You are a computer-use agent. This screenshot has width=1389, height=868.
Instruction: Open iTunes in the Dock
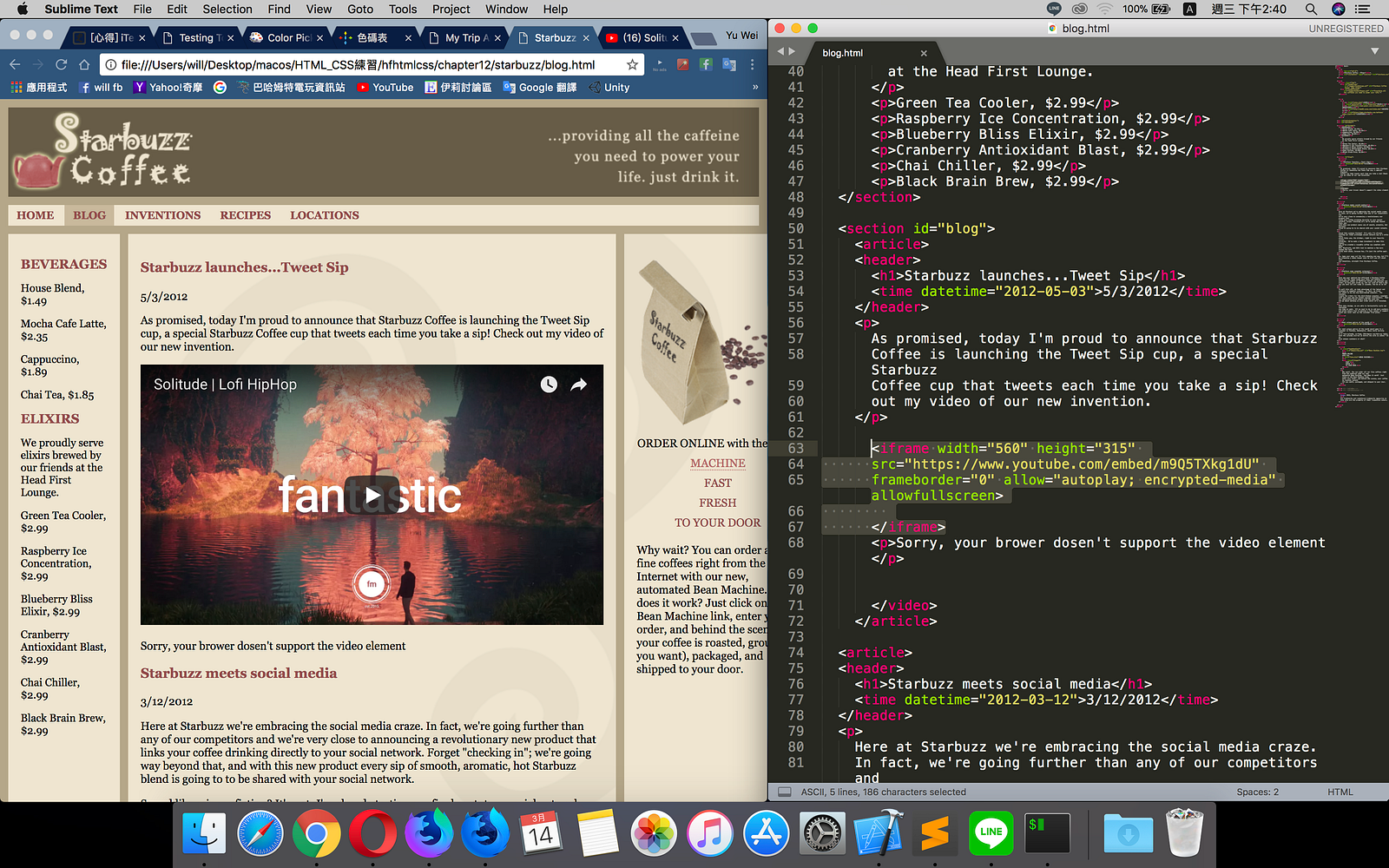point(710,834)
